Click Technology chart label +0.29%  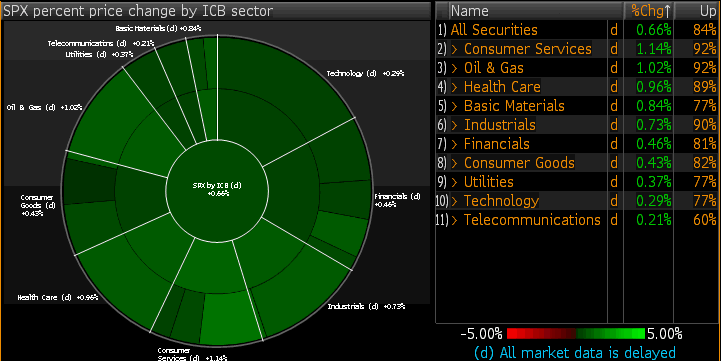point(365,73)
